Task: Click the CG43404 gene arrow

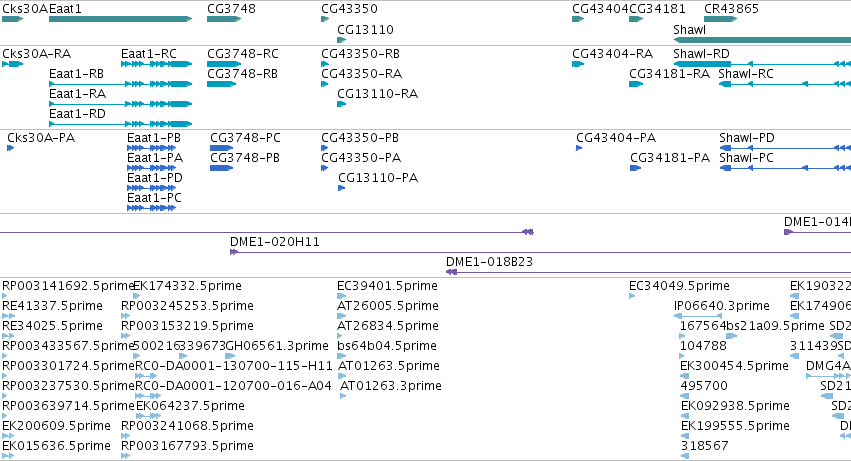Action: pos(577,19)
